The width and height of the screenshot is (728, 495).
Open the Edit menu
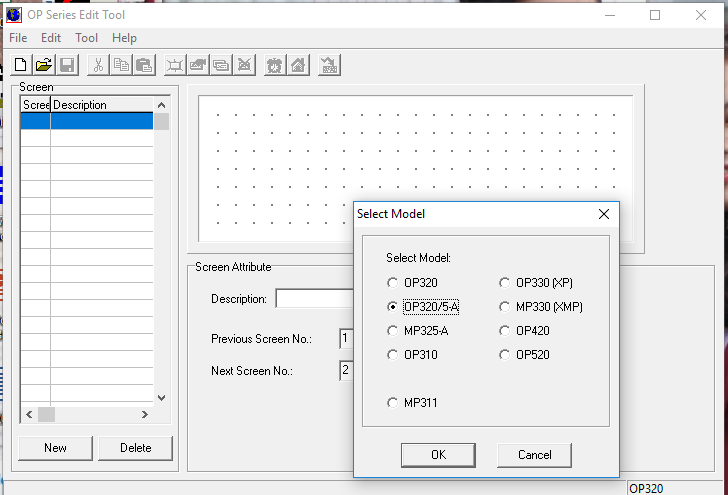point(51,38)
